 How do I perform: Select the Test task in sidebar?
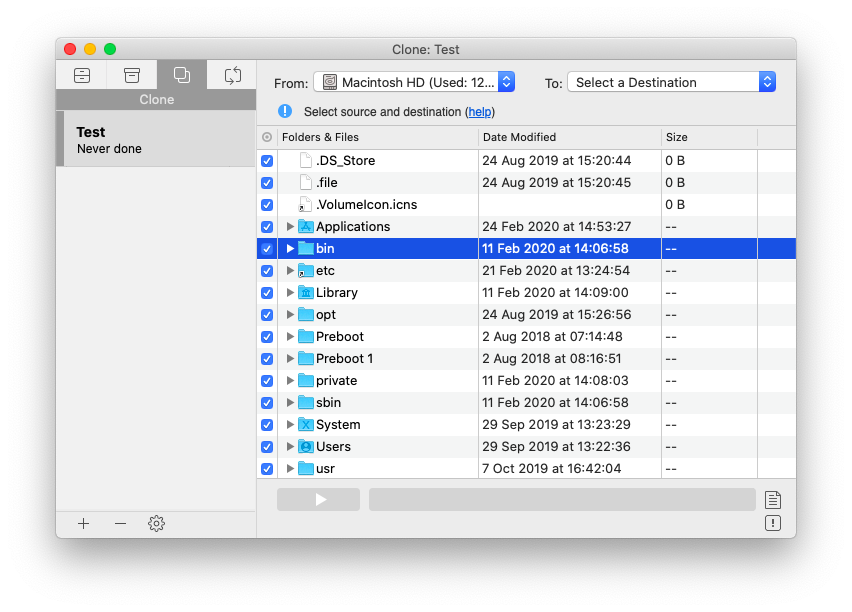tap(156, 139)
